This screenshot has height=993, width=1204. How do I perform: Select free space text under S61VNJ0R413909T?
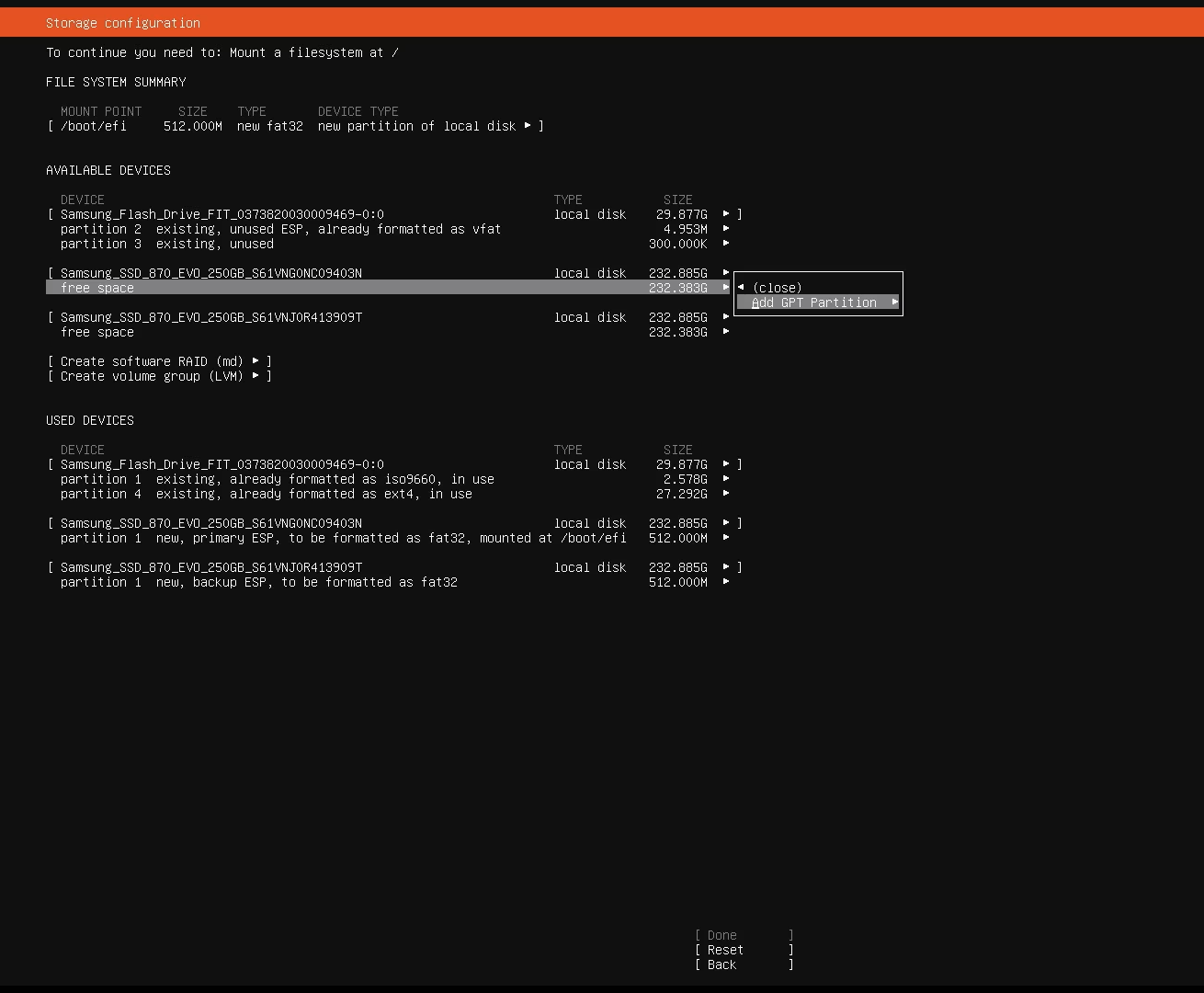97,332
